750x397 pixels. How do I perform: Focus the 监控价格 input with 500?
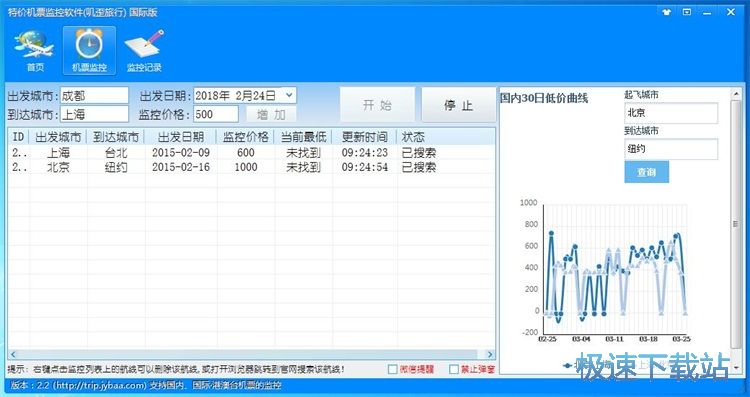click(216, 114)
